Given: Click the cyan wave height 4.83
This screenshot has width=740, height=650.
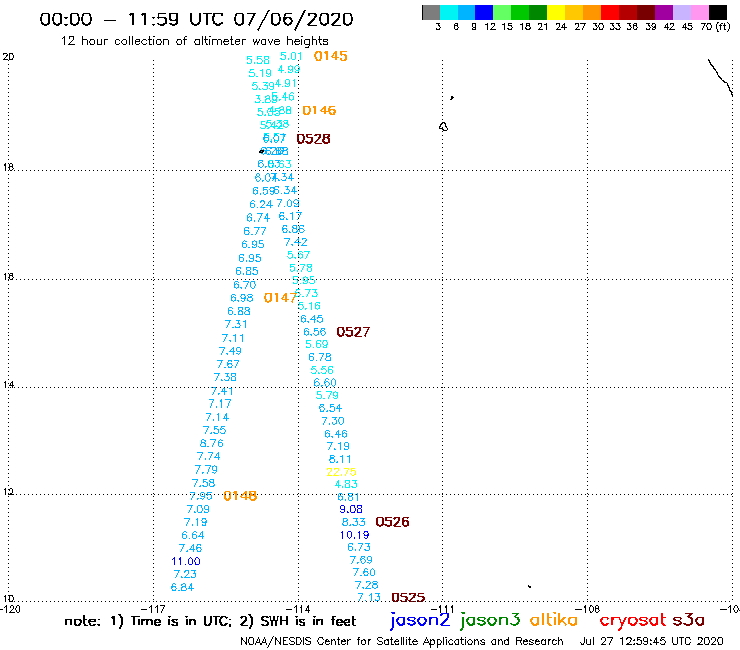Looking at the screenshot, I should tap(346, 484).
